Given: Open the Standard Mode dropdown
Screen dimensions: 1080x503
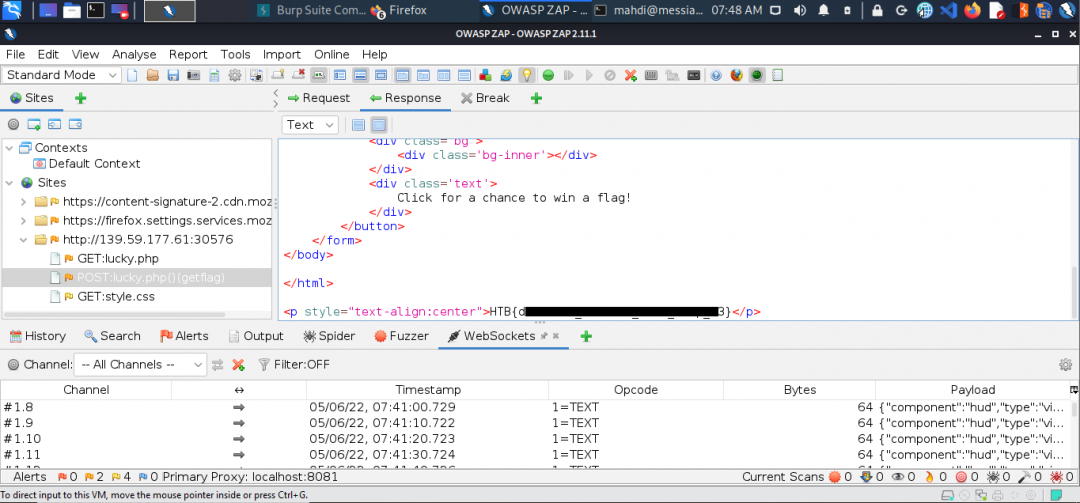Looking at the screenshot, I should pos(62,75).
